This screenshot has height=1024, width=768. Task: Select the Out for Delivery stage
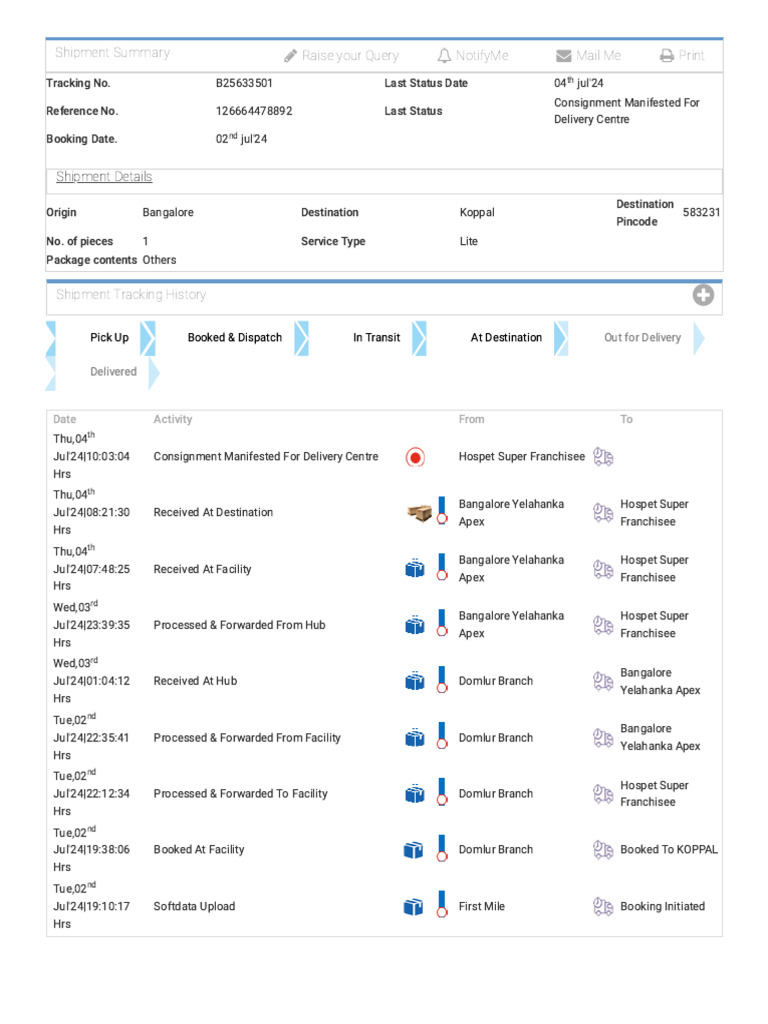(x=642, y=338)
